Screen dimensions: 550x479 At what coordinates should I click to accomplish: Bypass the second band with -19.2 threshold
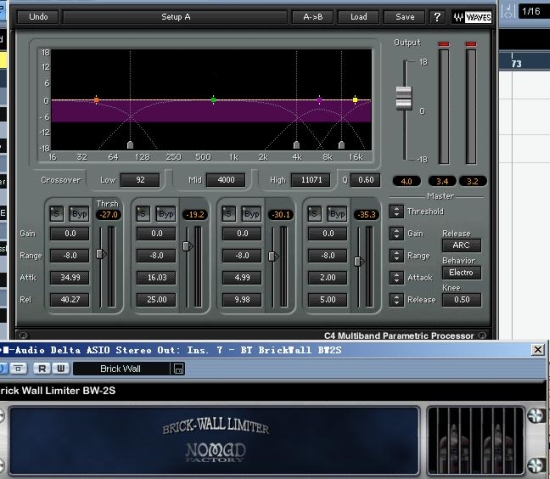tap(165, 214)
